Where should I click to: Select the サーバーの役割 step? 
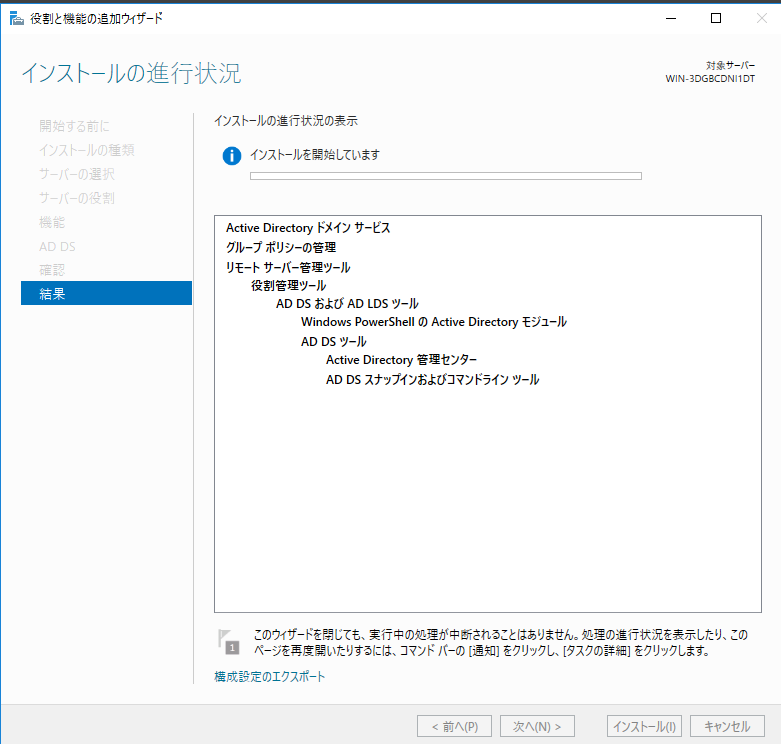pos(77,198)
